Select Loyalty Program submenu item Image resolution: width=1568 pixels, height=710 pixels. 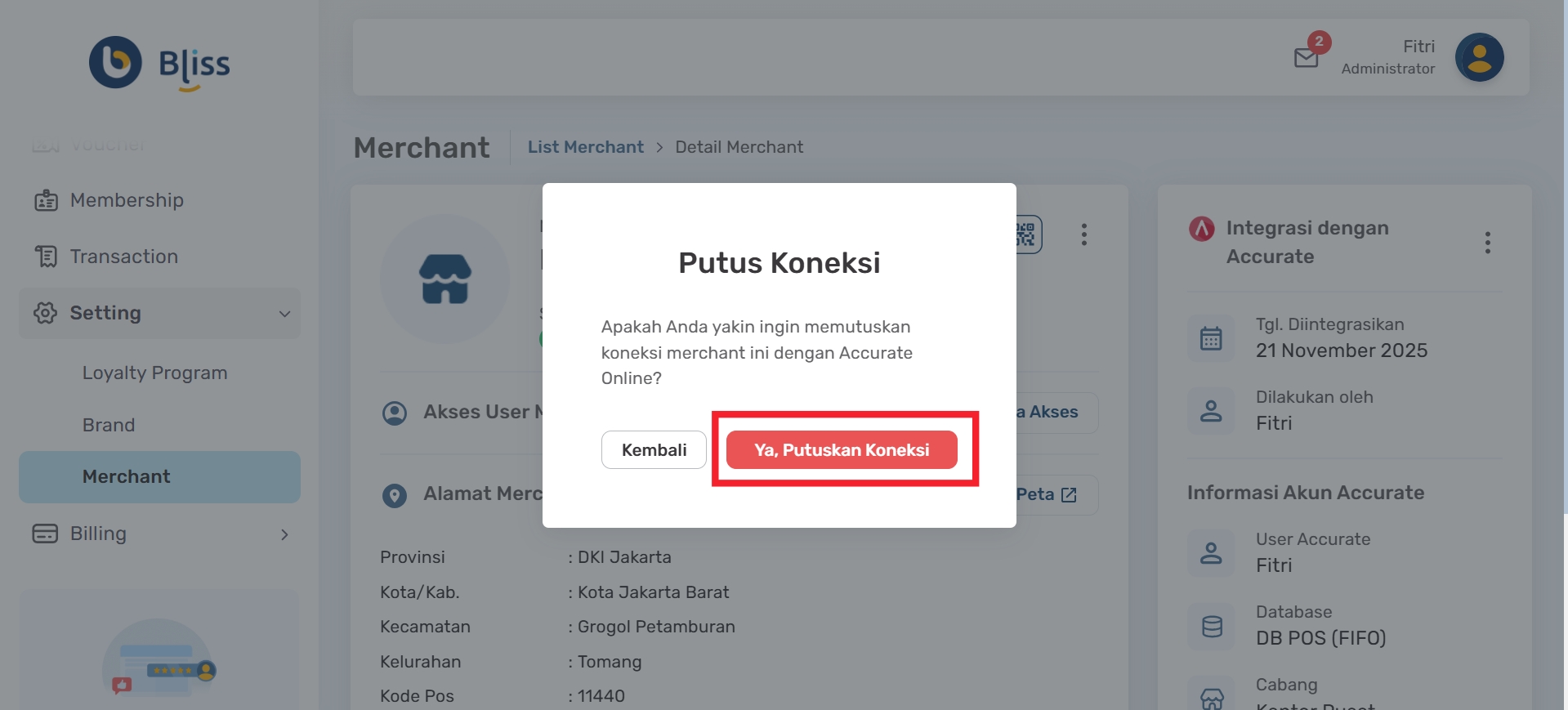point(154,373)
